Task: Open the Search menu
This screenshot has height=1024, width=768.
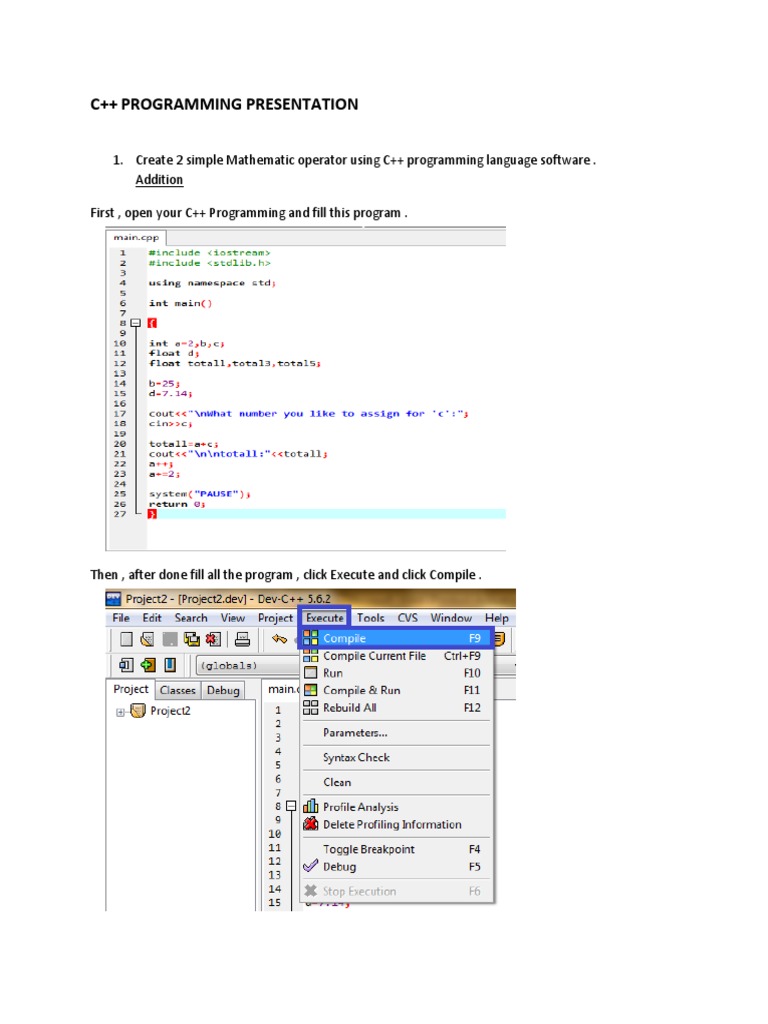Action: click(x=191, y=618)
